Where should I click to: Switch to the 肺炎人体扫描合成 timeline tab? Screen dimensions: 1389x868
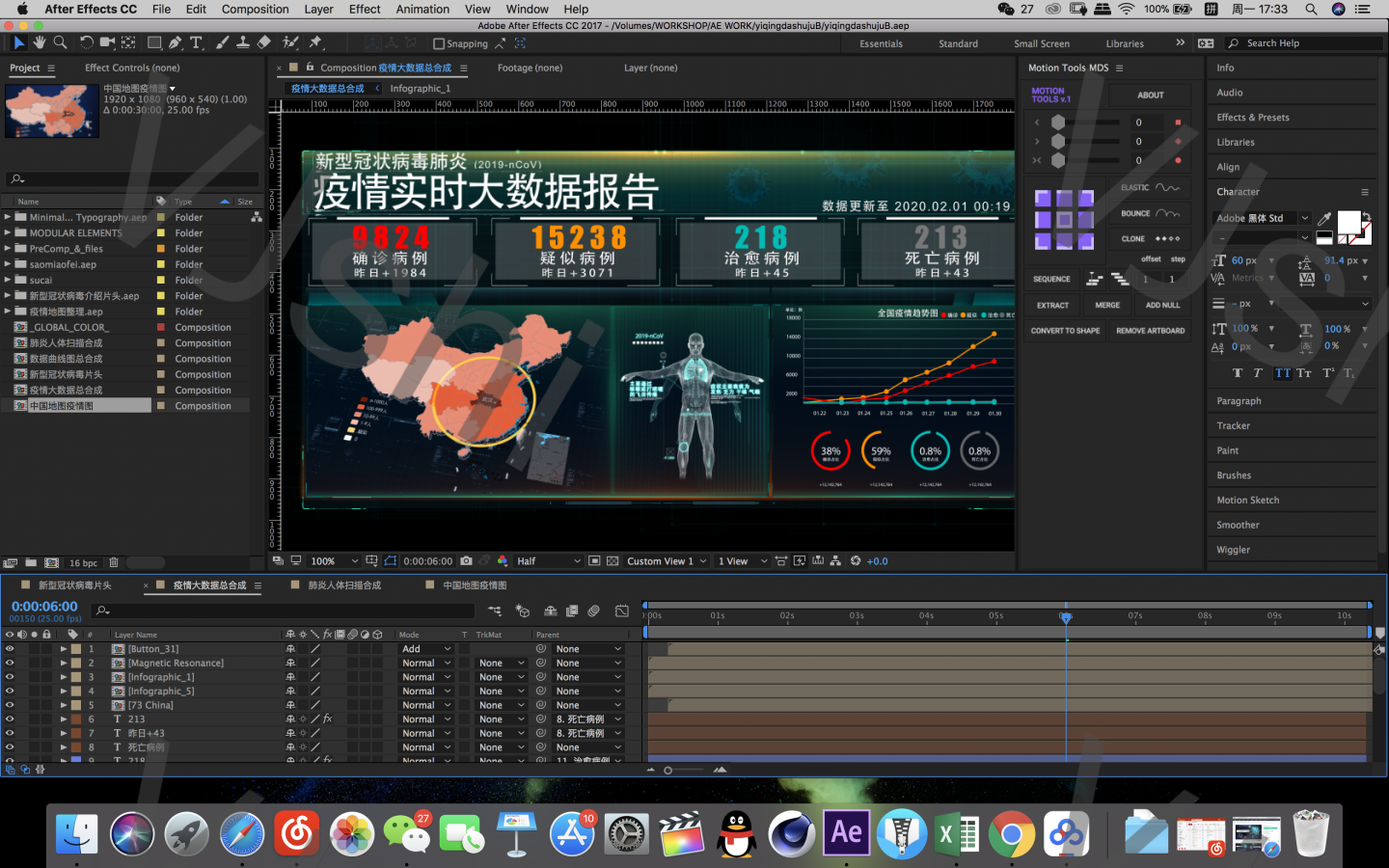pos(344,585)
